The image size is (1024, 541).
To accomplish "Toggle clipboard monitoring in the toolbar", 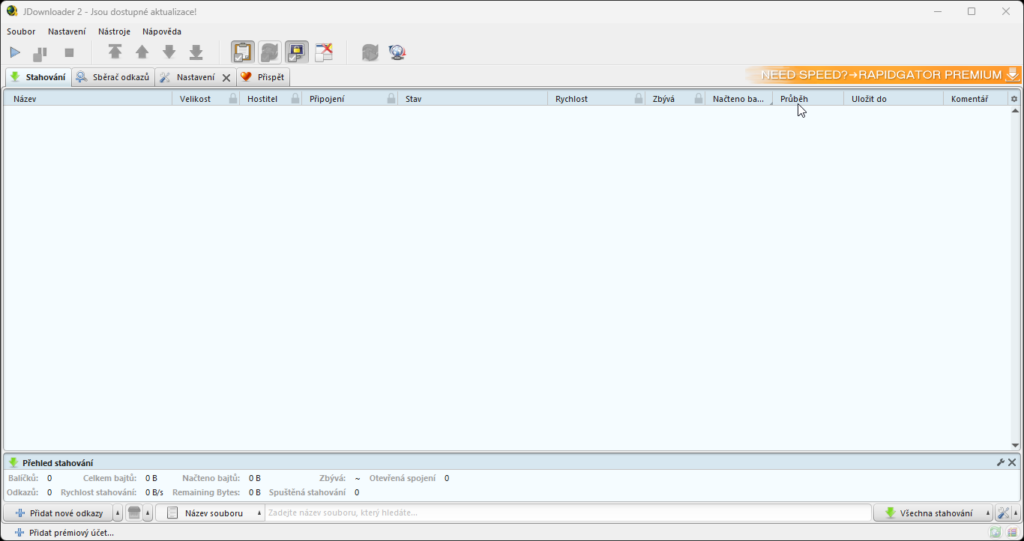I will (x=242, y=52).
